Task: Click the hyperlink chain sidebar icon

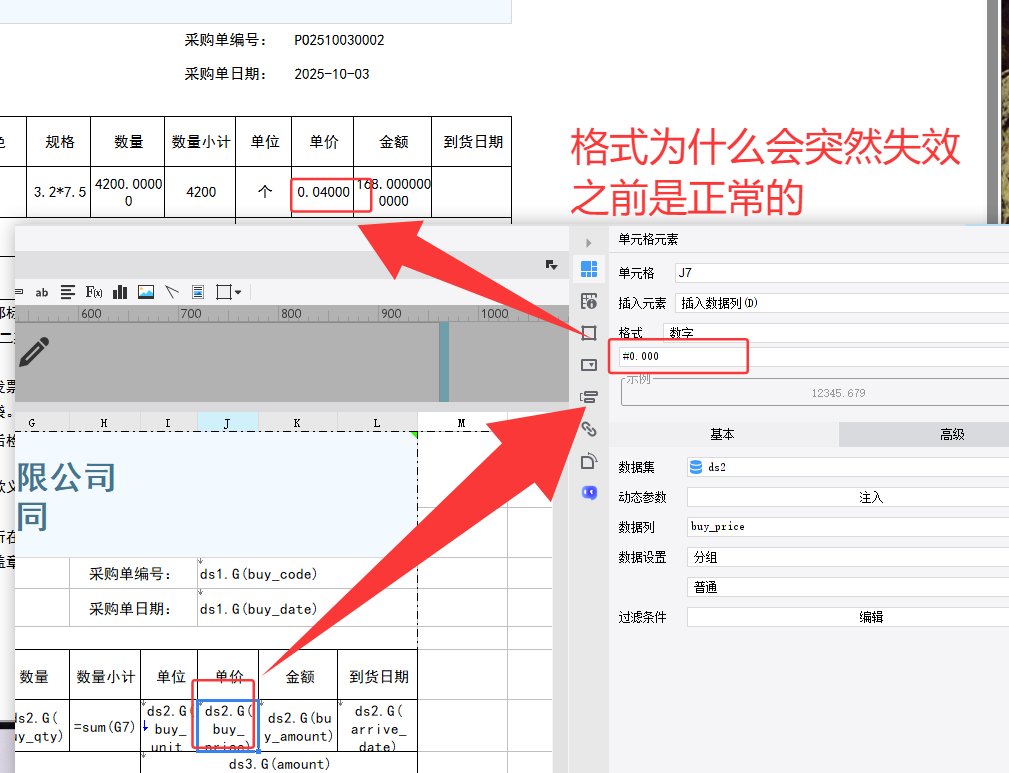Action: point(589,429)
